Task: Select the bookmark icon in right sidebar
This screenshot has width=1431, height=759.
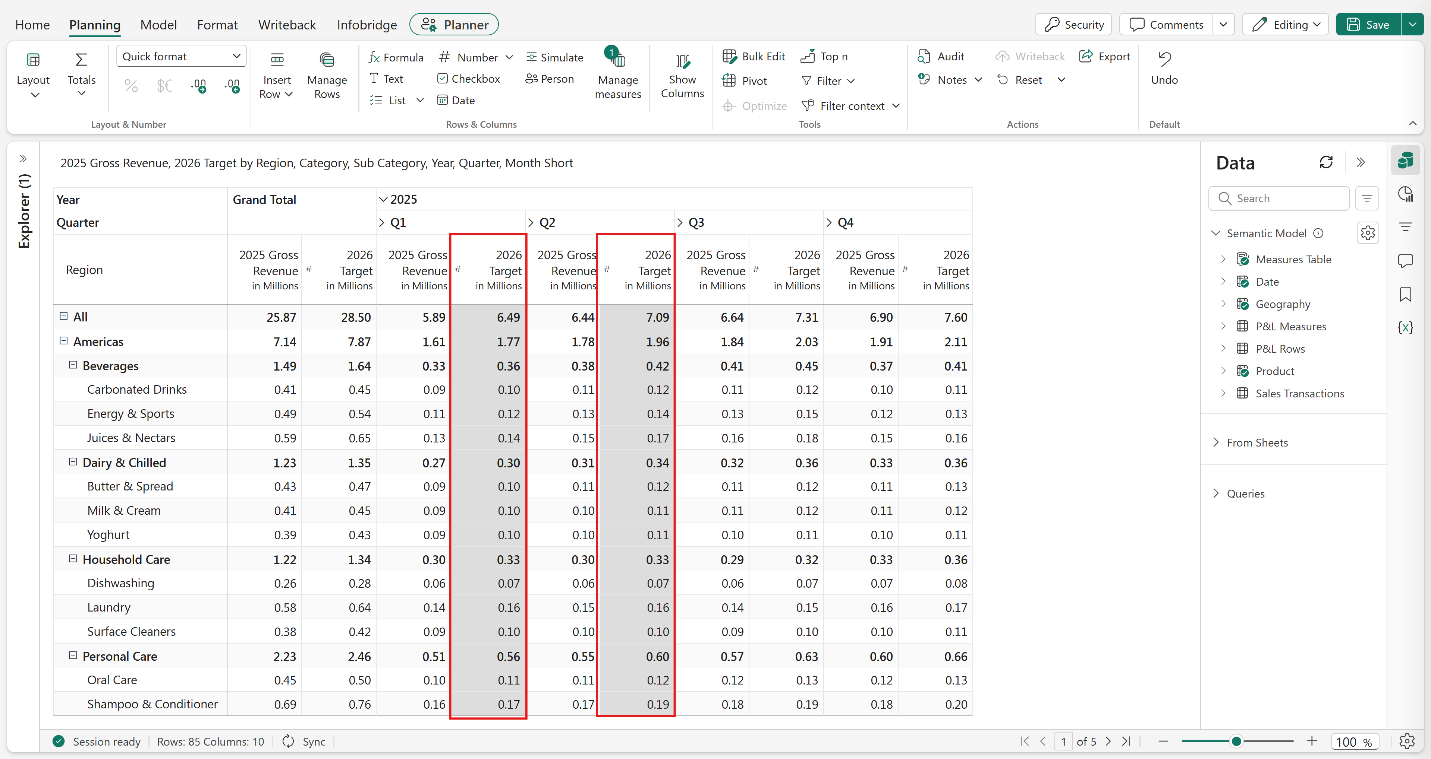Action: point(1406,294)
